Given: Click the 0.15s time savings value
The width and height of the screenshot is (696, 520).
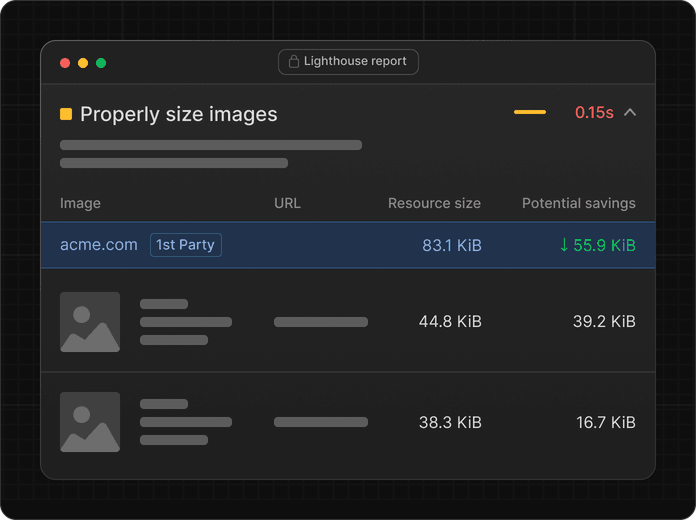Looking at the screenshot, I should point(594,113).
